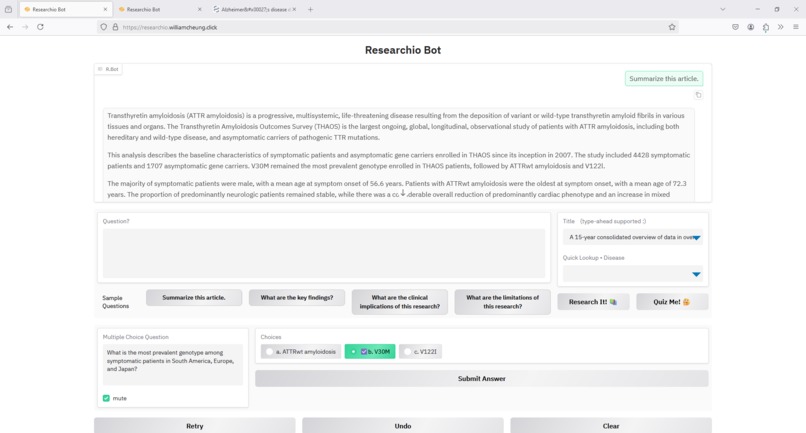Open the Firefox View icon

click(8, 9)
